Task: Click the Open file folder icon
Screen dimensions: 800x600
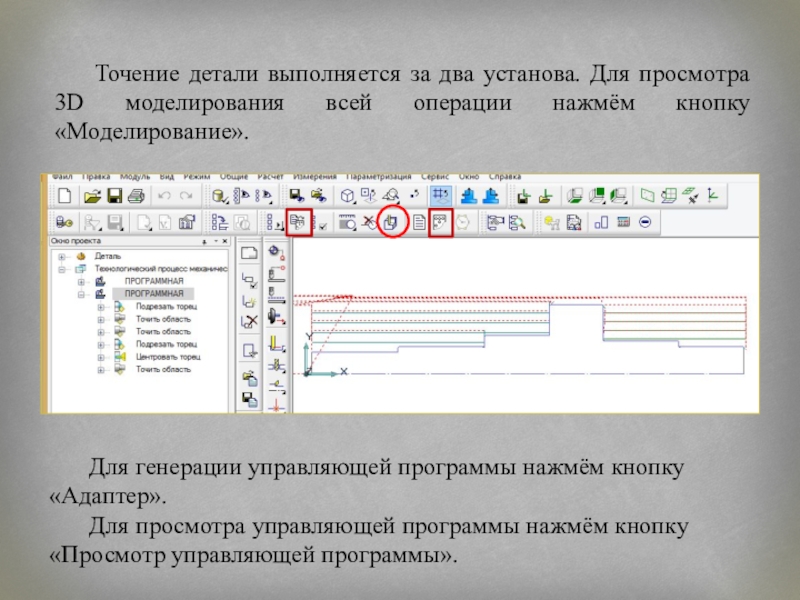Action: tap(92, 195)
